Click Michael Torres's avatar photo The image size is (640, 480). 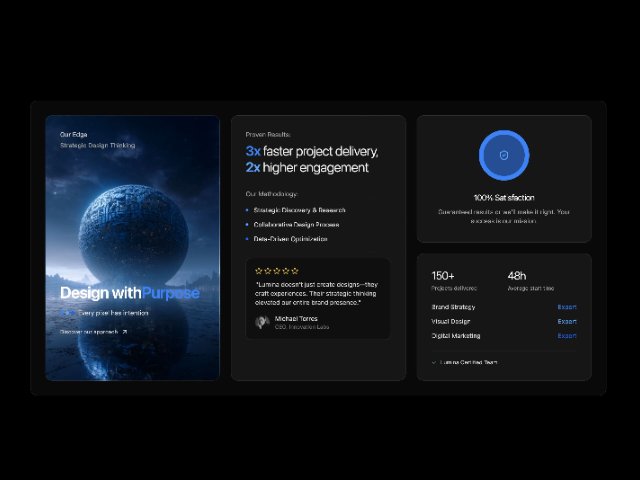[262, 322]
